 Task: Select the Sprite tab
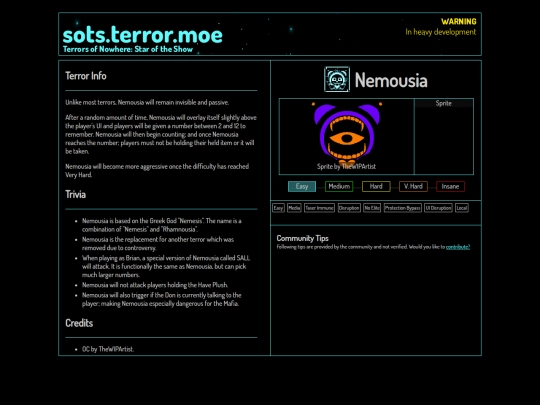pyautogui.click(x=444, y=103)
